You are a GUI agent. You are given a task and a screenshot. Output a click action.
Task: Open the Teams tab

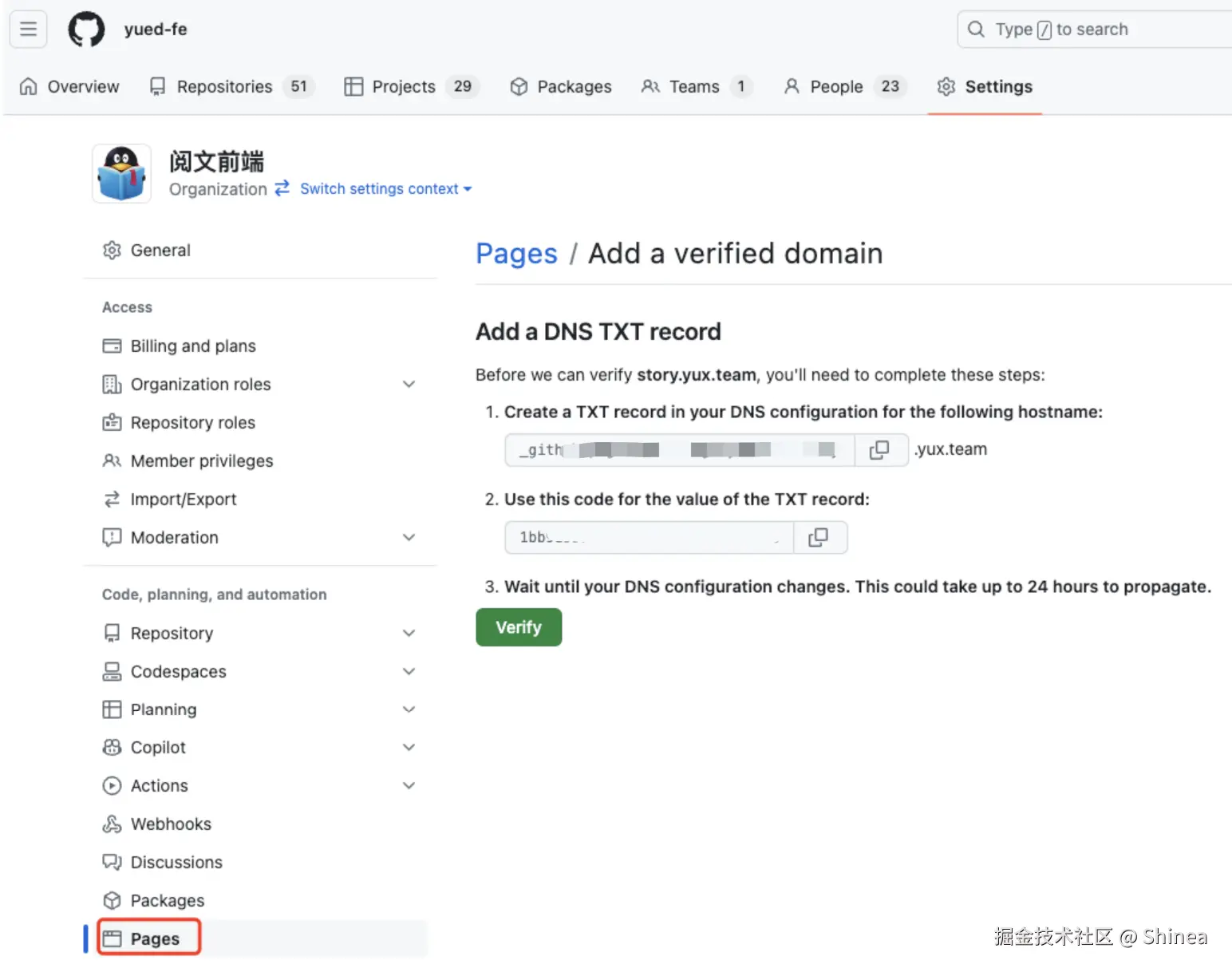[x=697, y=86]
